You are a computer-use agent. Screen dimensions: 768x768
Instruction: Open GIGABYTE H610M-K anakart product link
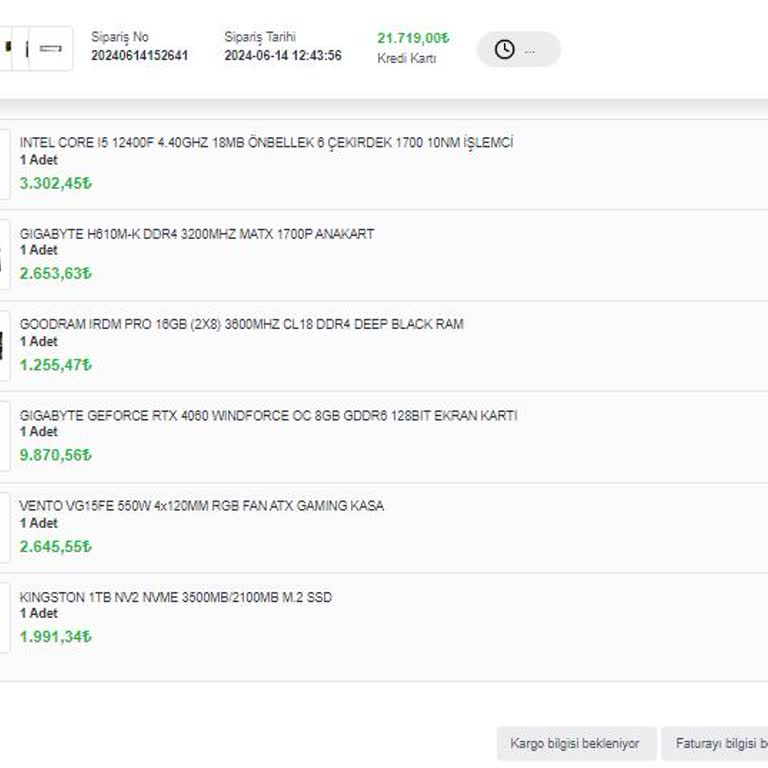tap(197, 234)
